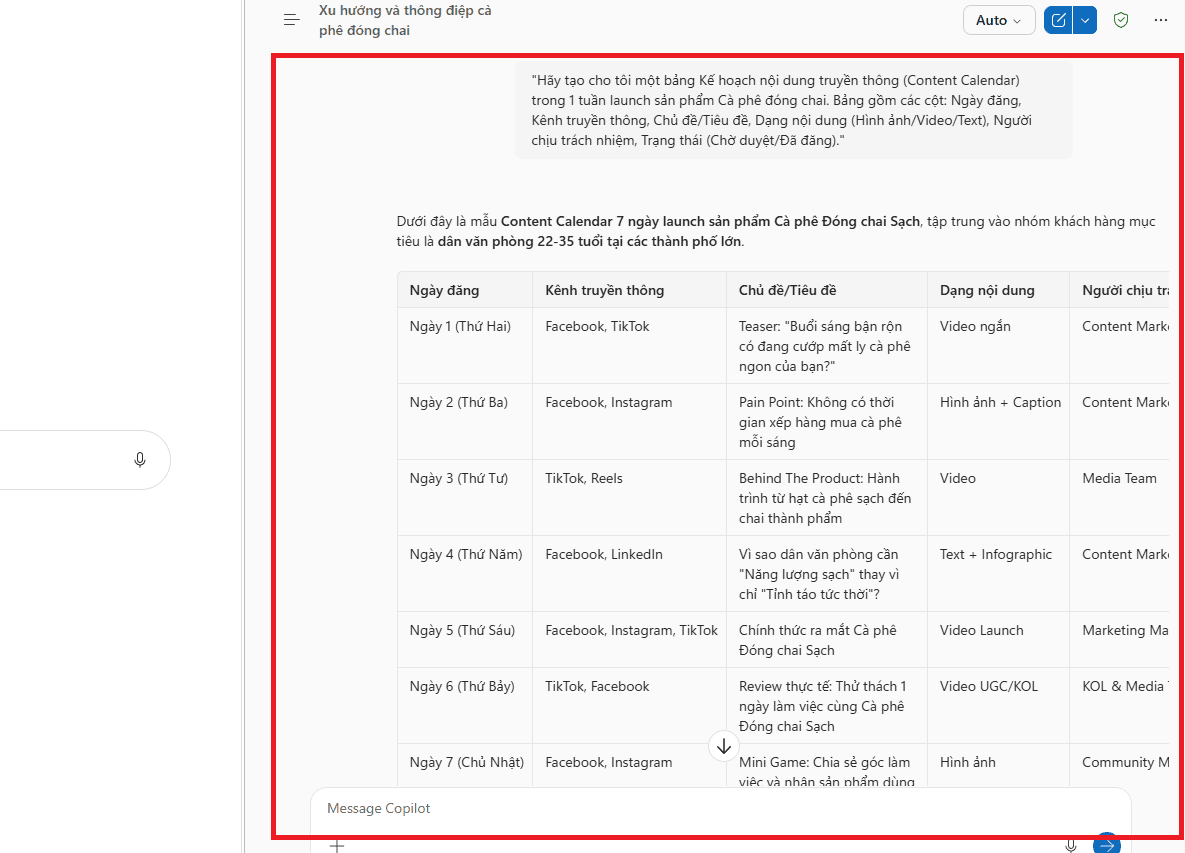Viewport: 1185px width, 853px height.
Task: Click the 'Ngày đăng' column header
Action: (x=465, y=290)
